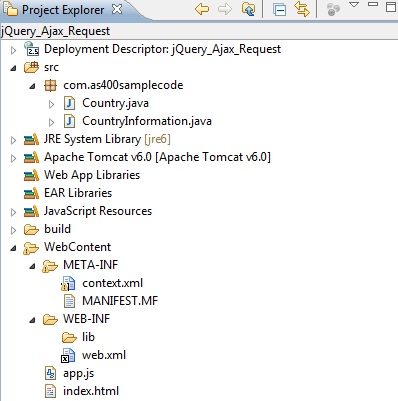Select web.xml file name
398x401 pixels.
pyautogui.click(x=104, y=355)
